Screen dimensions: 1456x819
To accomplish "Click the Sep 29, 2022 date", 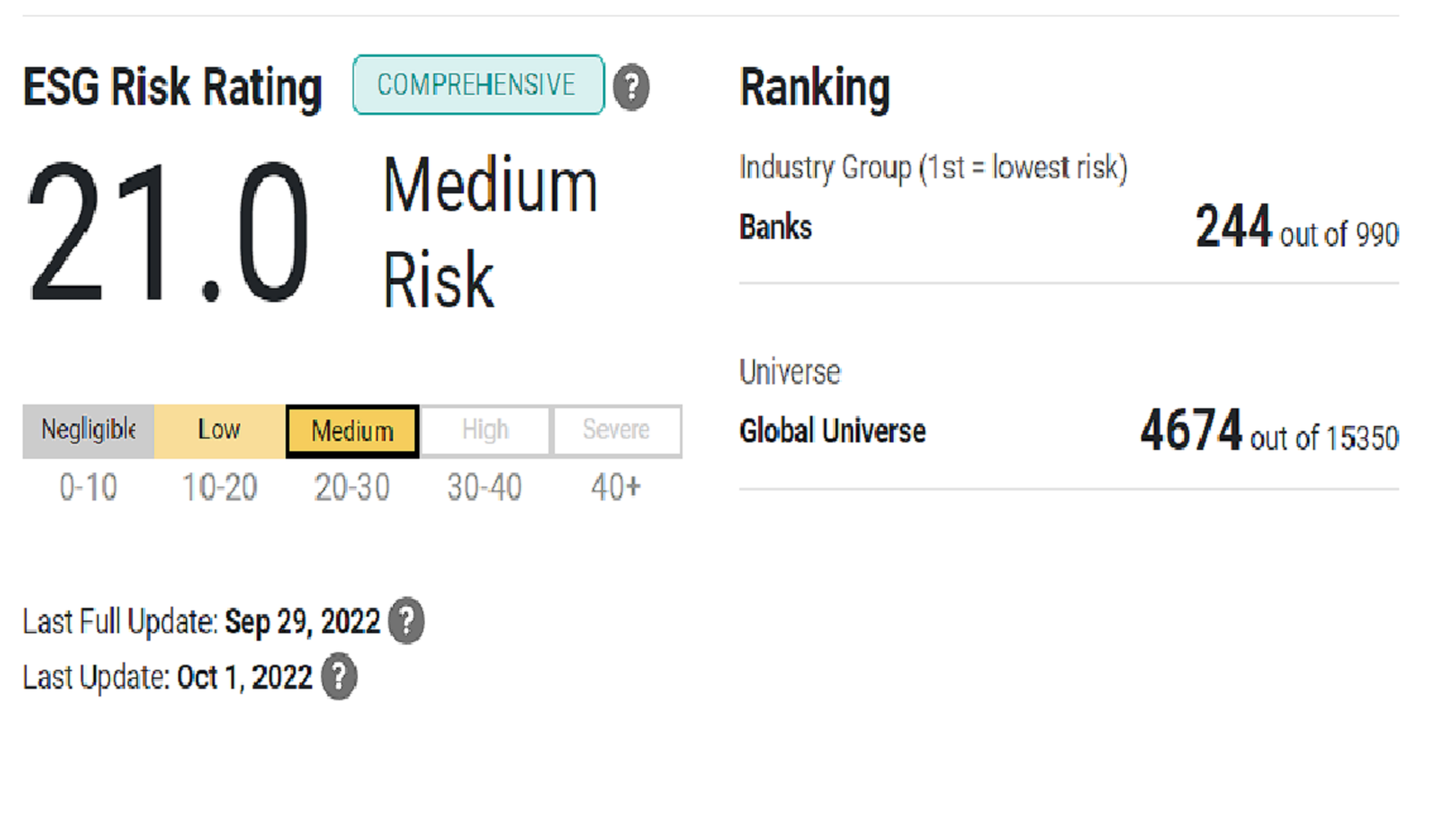I will coord(302,622).
